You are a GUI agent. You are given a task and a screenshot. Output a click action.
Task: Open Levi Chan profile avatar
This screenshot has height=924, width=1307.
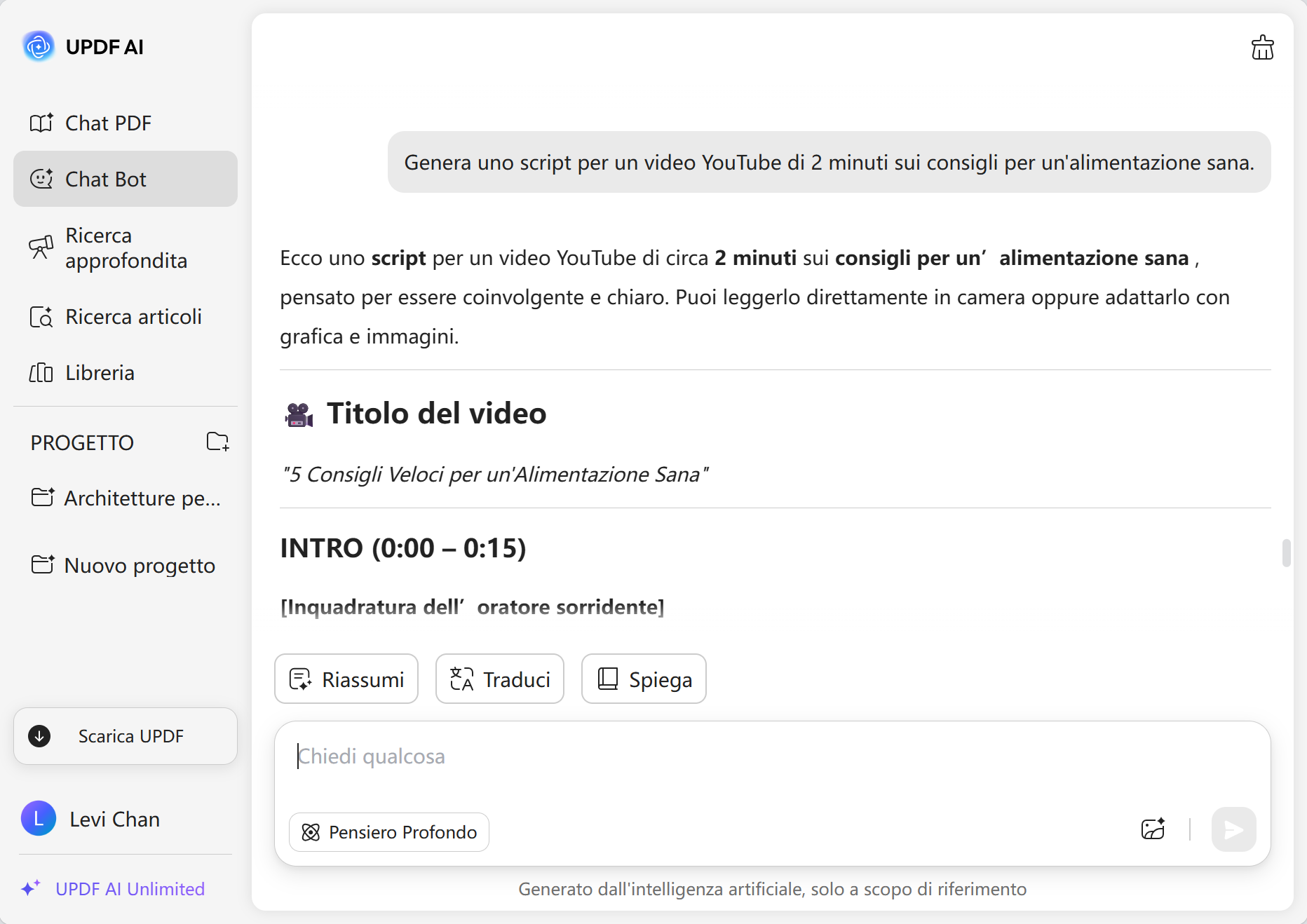39,819
